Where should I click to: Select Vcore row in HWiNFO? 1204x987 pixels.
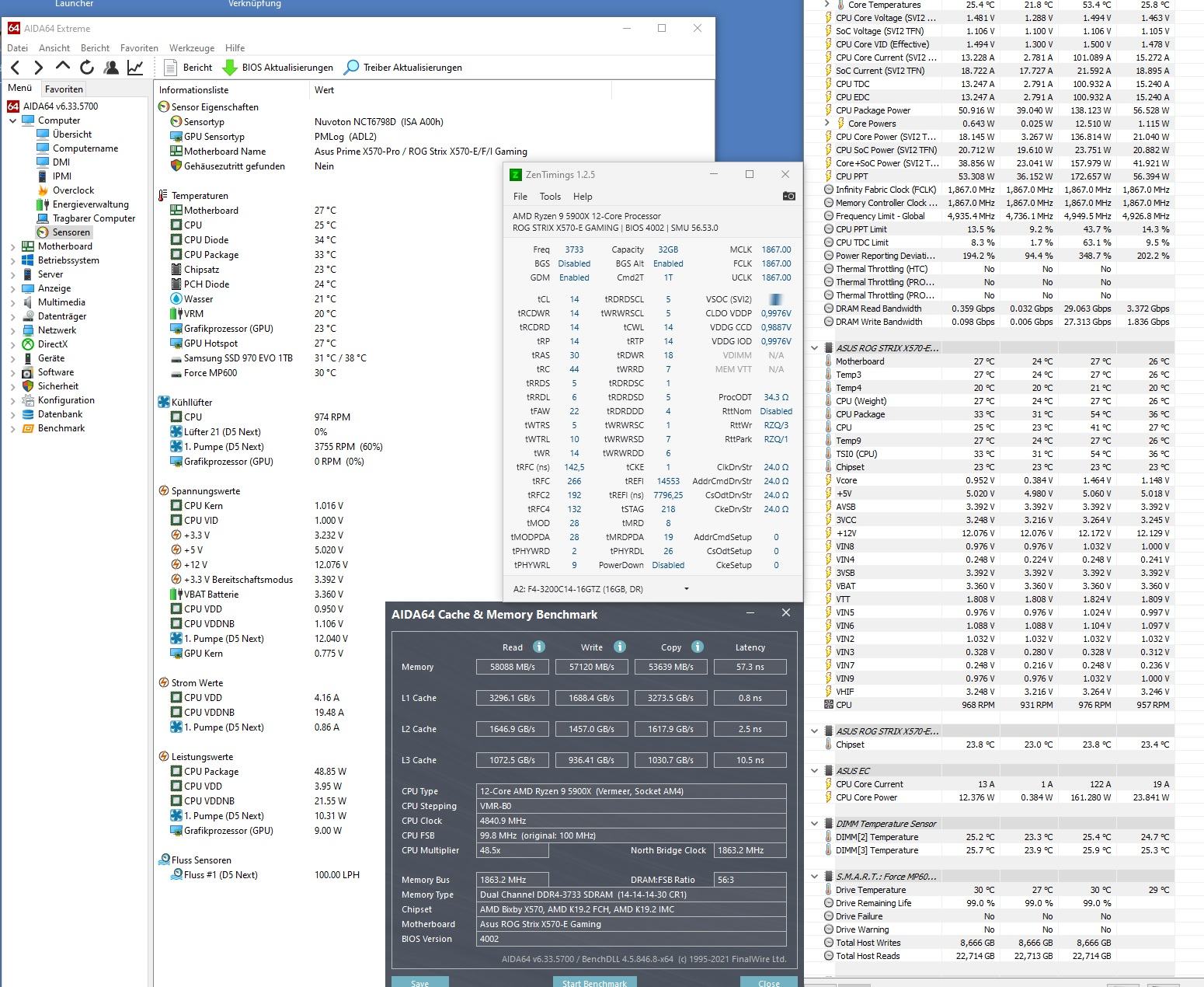(997, 480)
